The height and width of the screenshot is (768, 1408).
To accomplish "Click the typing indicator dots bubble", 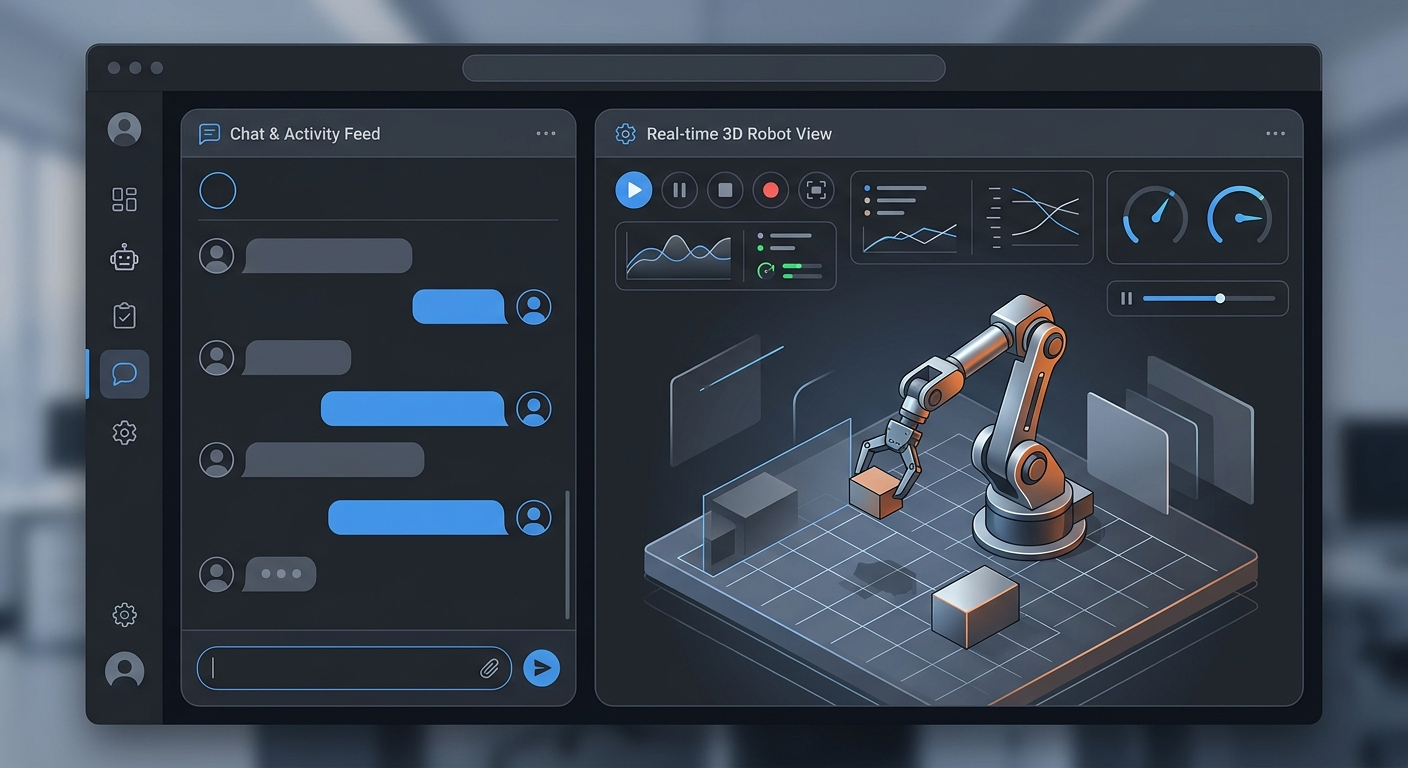I will click(280, 574).
